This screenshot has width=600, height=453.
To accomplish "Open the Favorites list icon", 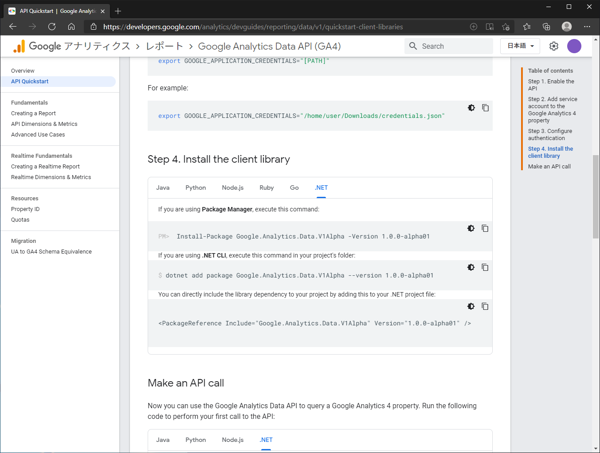I will coord(527,26).
